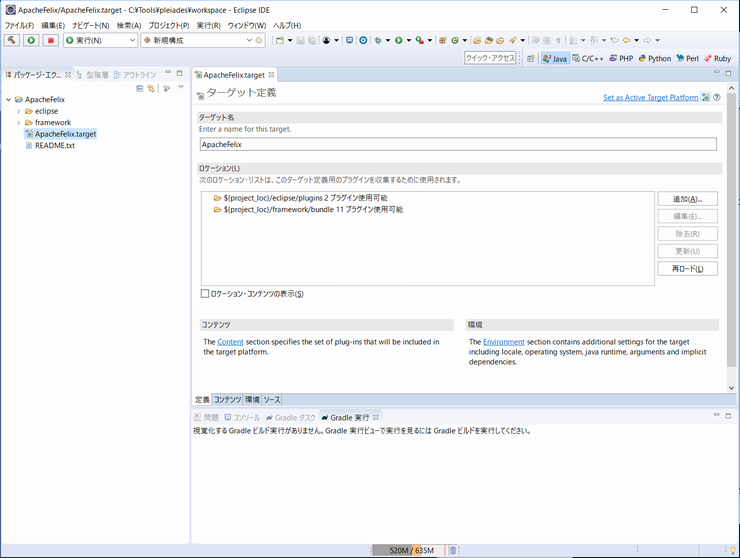Open the C/C++ perspective
Screen dimensions: 740x558
[587, 59]
